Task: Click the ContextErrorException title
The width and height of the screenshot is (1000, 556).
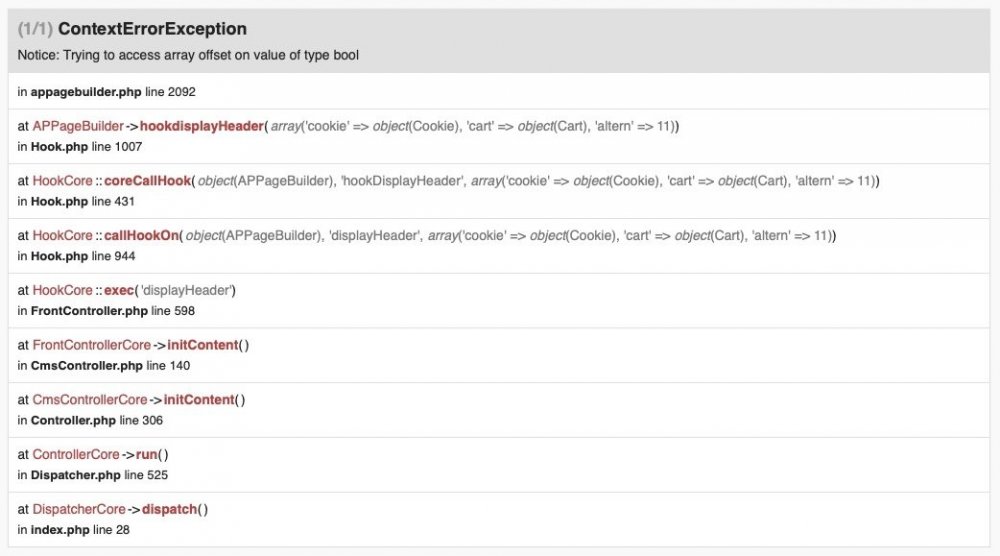Action: (x=152, y=30)
